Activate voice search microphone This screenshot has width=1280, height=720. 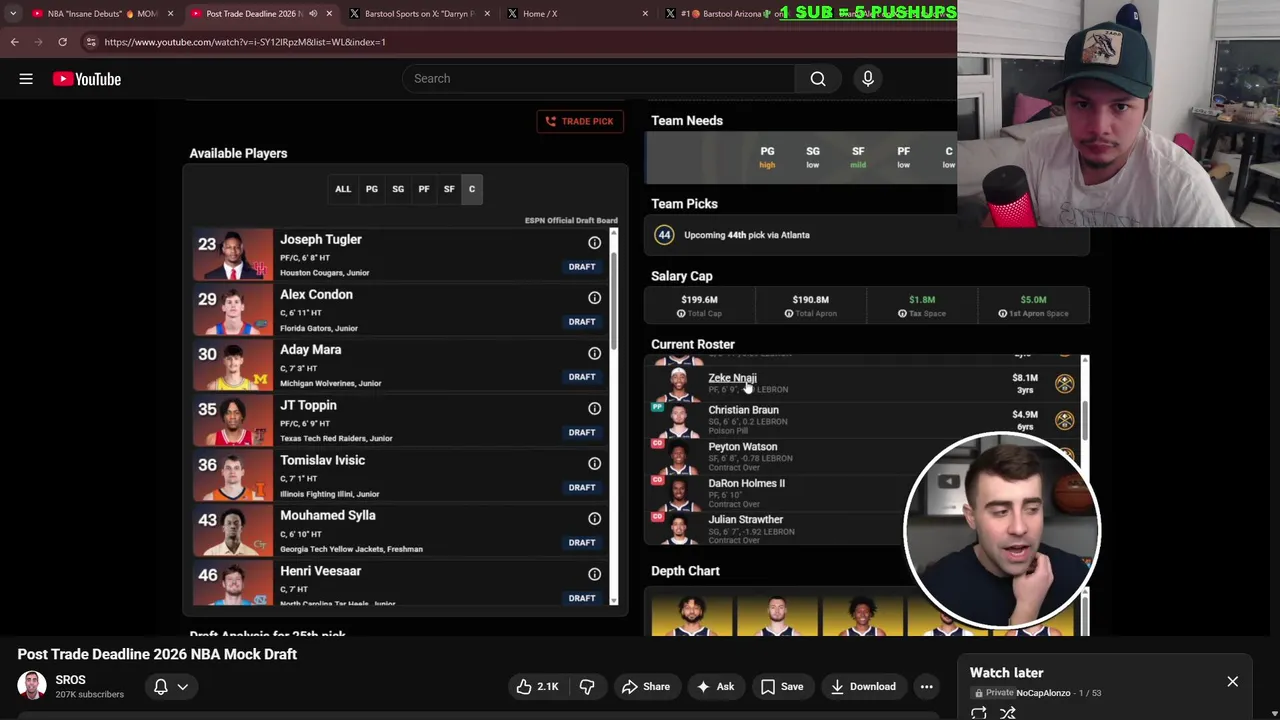tap(868, 79)
